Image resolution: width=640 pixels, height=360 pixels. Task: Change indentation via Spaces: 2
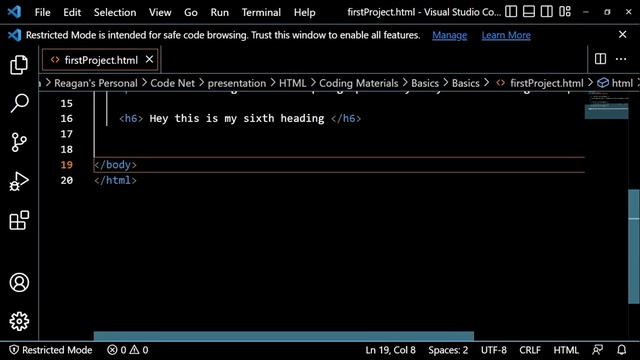(448, 350)
